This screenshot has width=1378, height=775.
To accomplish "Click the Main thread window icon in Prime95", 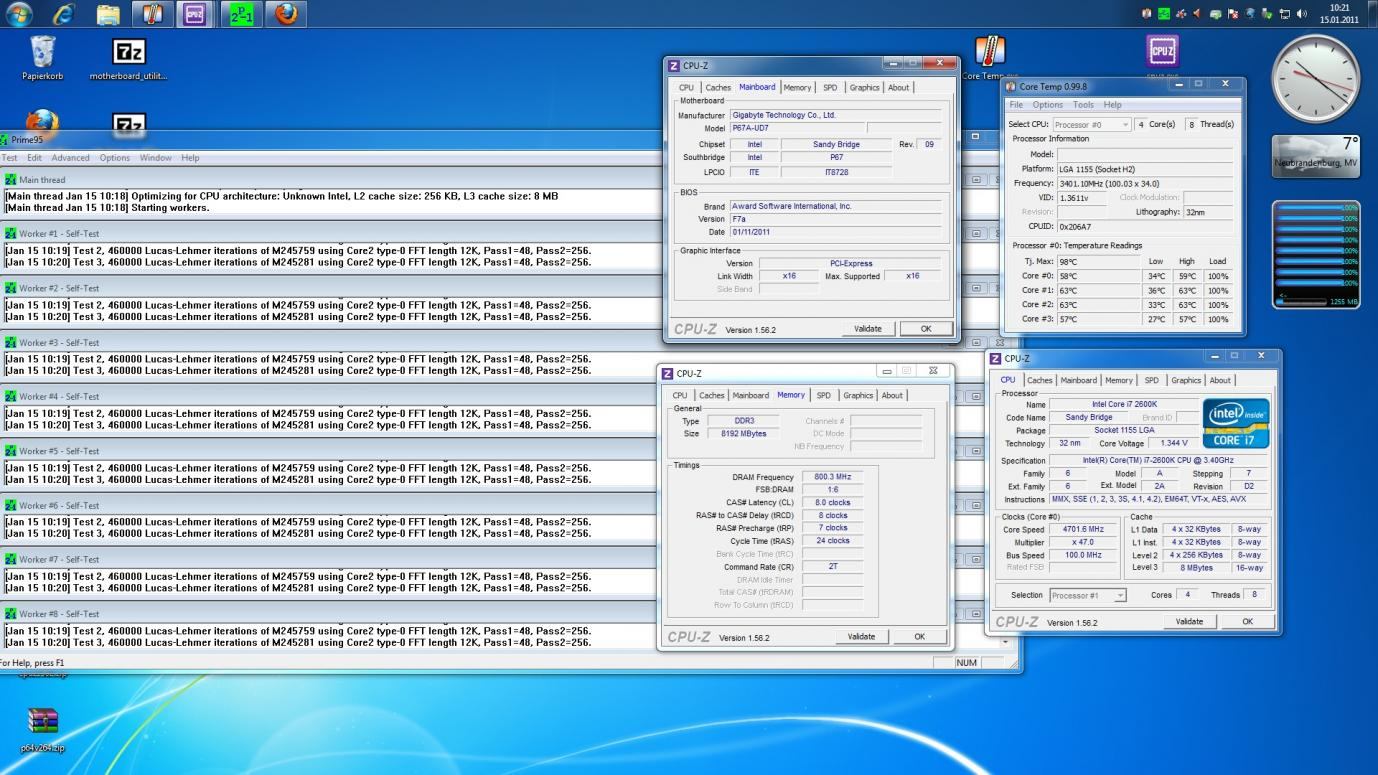I will click(x=11, y=179).
